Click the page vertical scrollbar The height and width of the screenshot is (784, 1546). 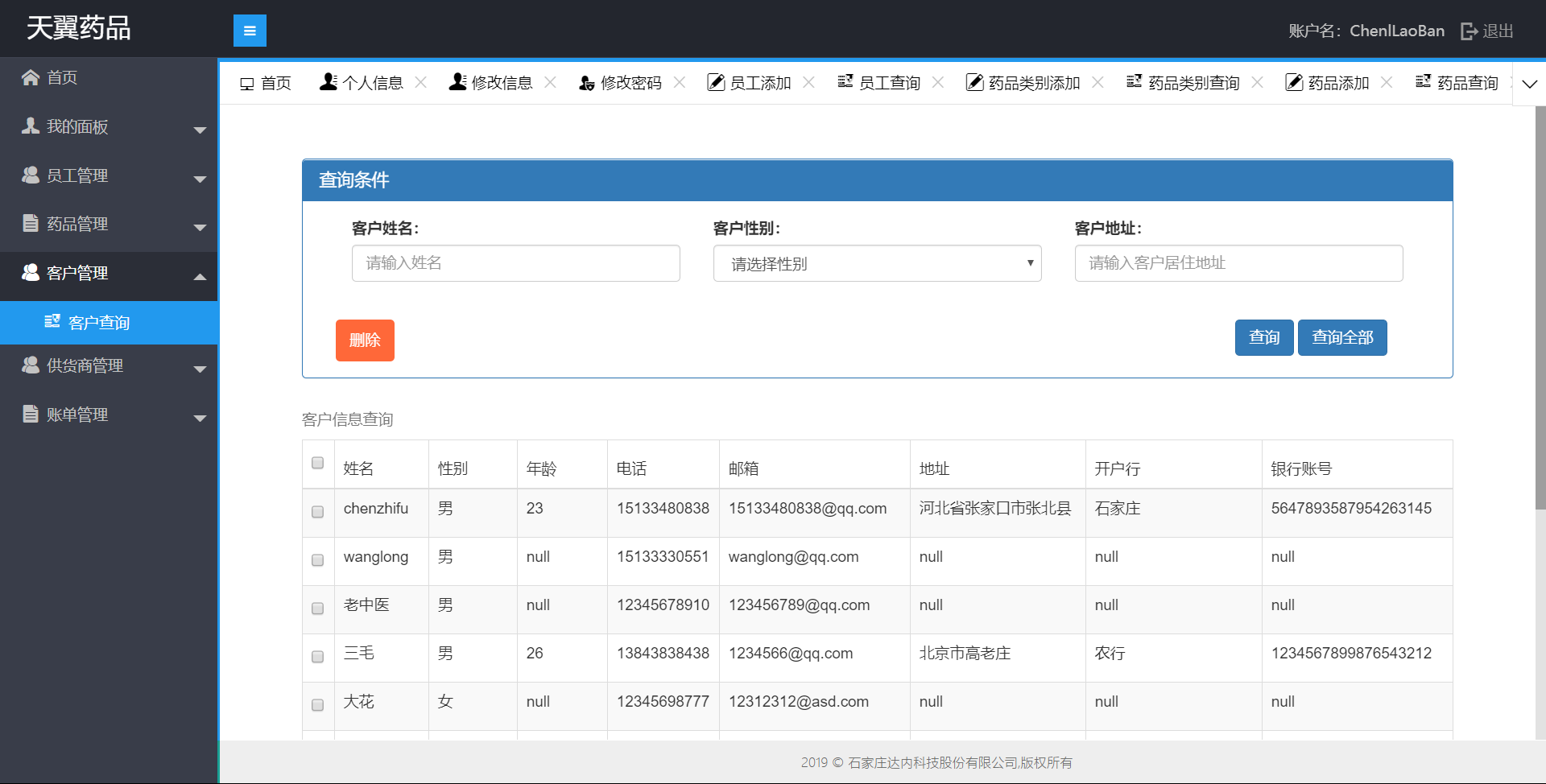pyautogui.click(x=1540, y=322)
